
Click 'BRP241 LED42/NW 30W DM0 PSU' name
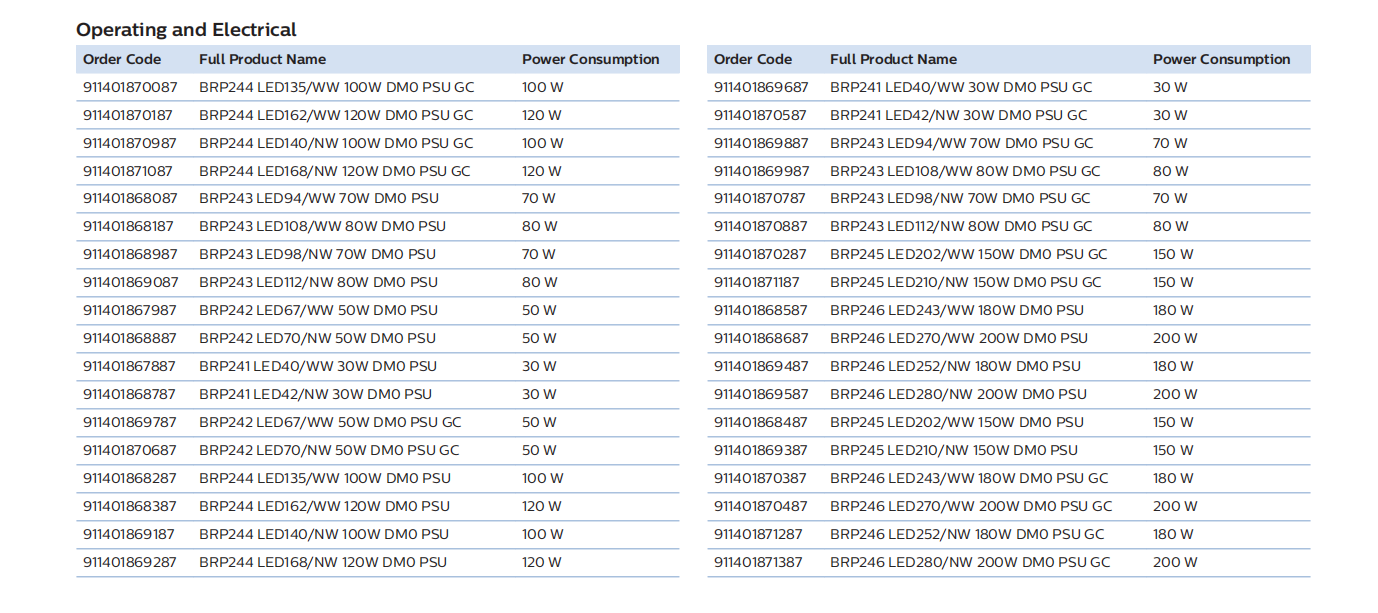[x=316, y=394]
